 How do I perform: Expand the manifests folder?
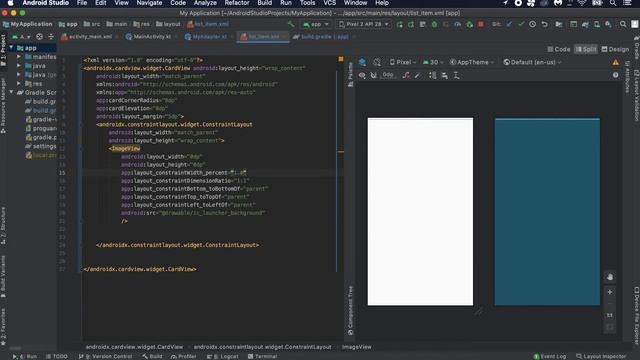click(19, 57)
